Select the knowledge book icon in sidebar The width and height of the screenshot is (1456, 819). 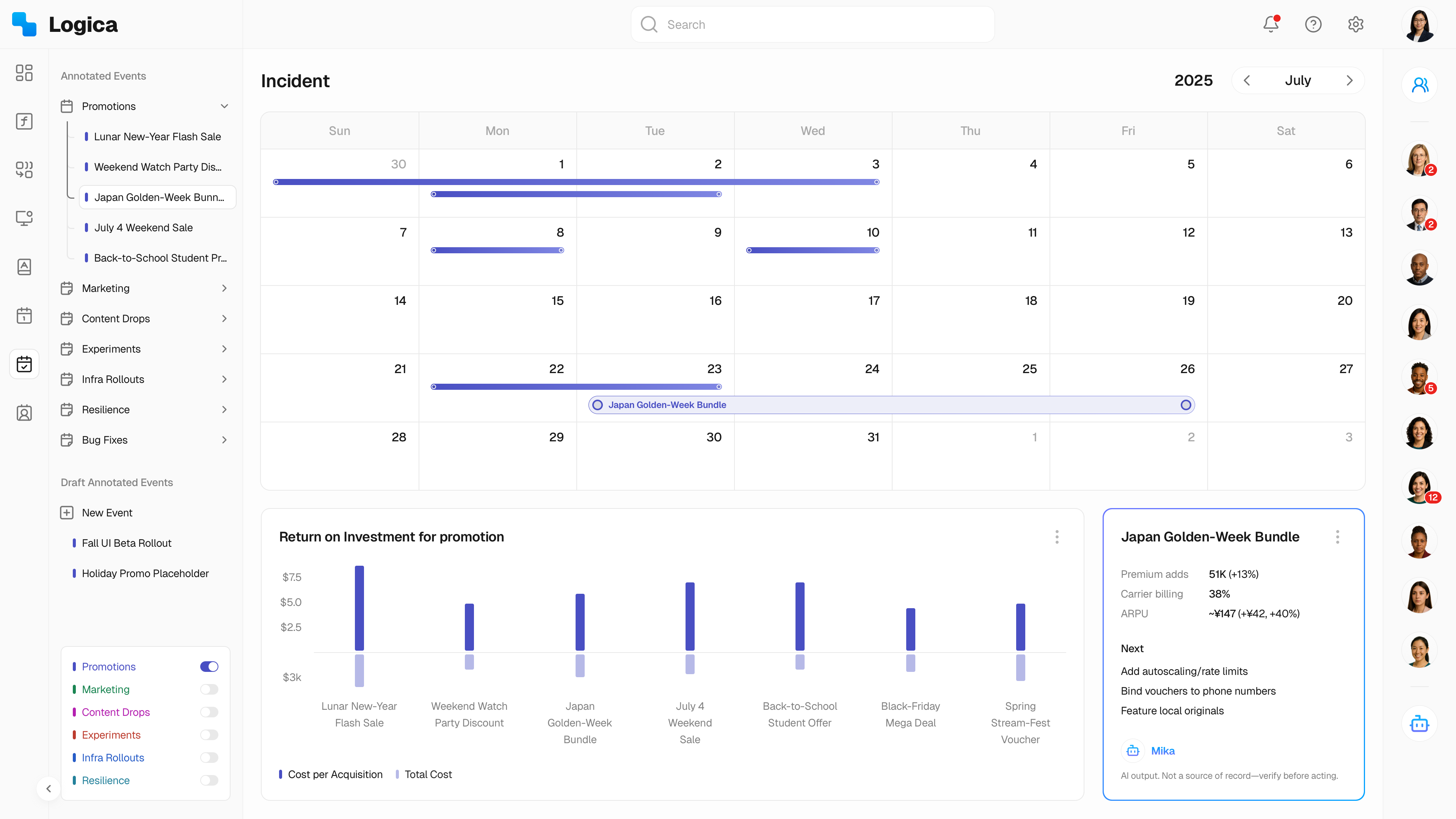[24, 267]
